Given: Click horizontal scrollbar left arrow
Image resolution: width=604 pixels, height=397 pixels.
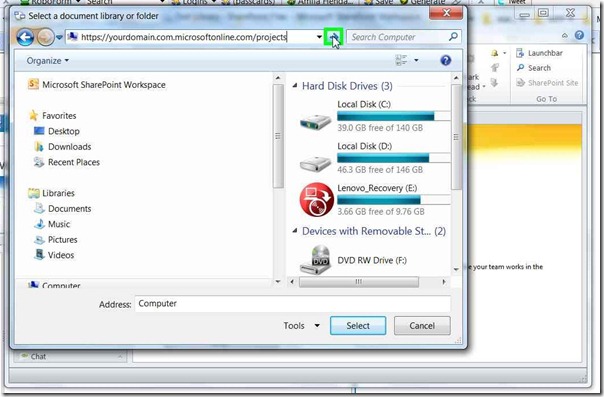Looking at the screenshot, I should 292,282.
